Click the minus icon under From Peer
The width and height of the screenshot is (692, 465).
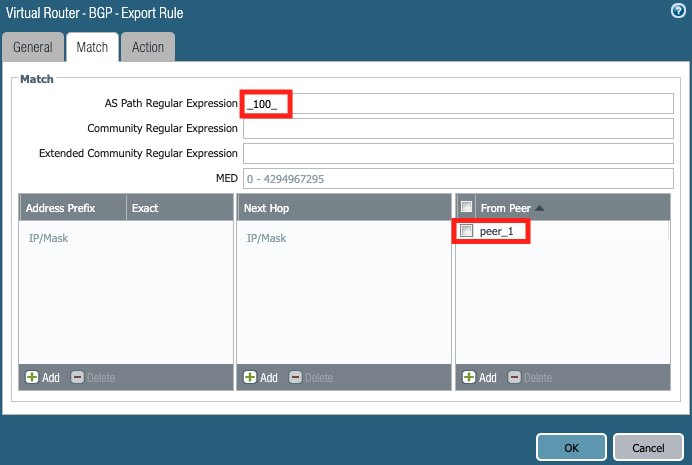coord(514,377)
